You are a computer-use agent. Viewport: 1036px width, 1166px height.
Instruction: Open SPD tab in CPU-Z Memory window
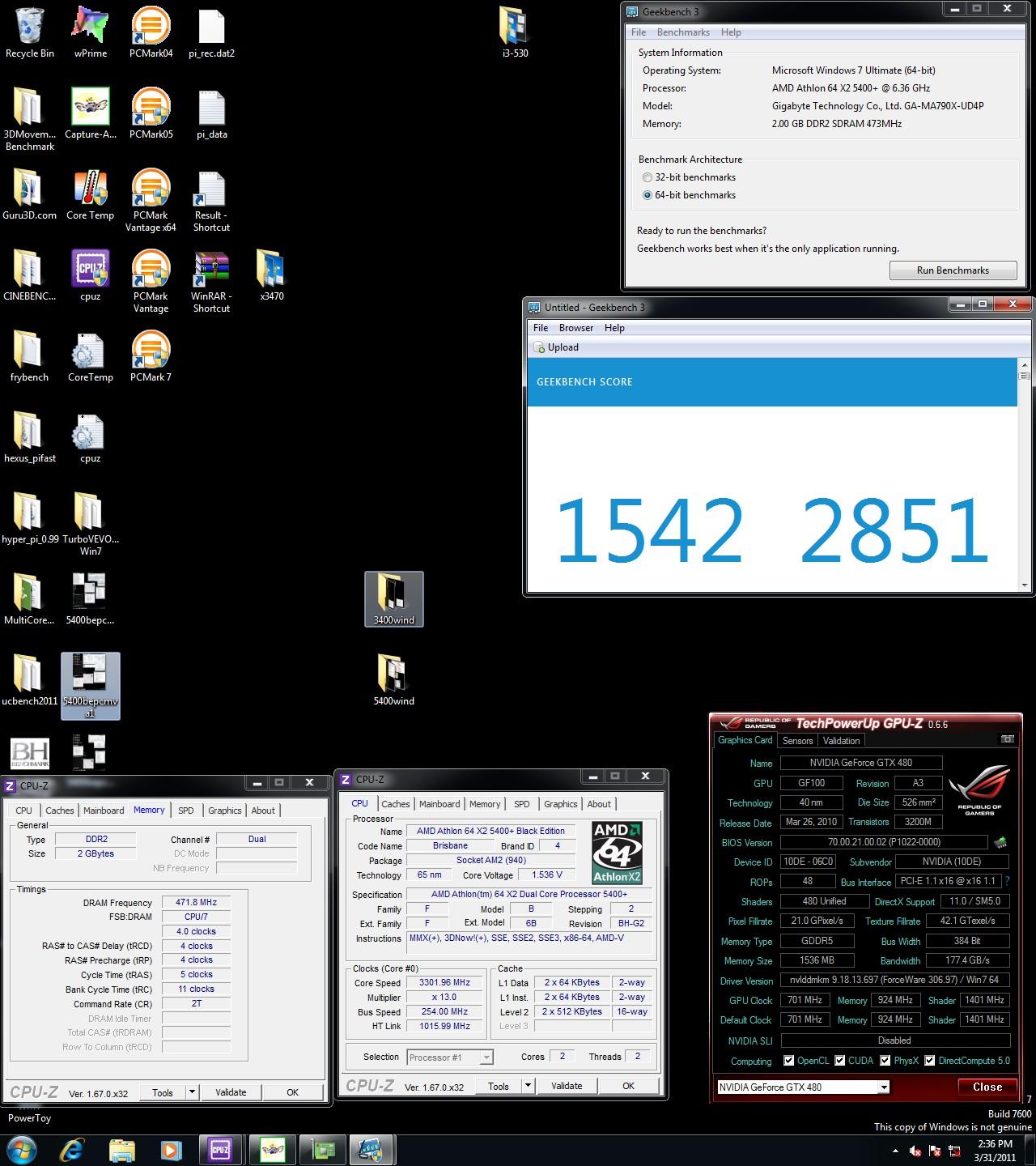pos(186,811)
